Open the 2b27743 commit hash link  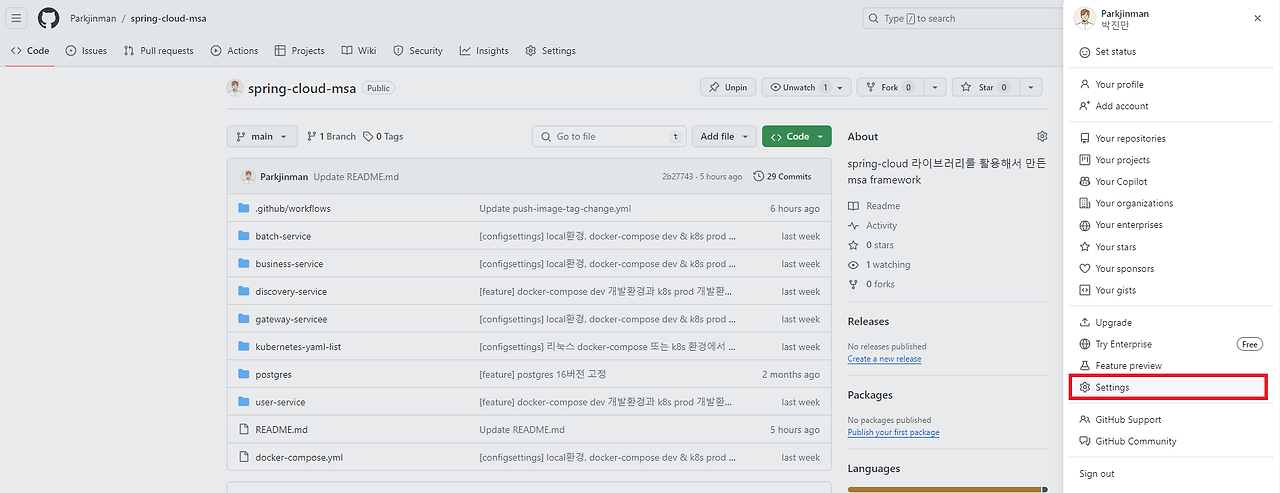(679, 176)
